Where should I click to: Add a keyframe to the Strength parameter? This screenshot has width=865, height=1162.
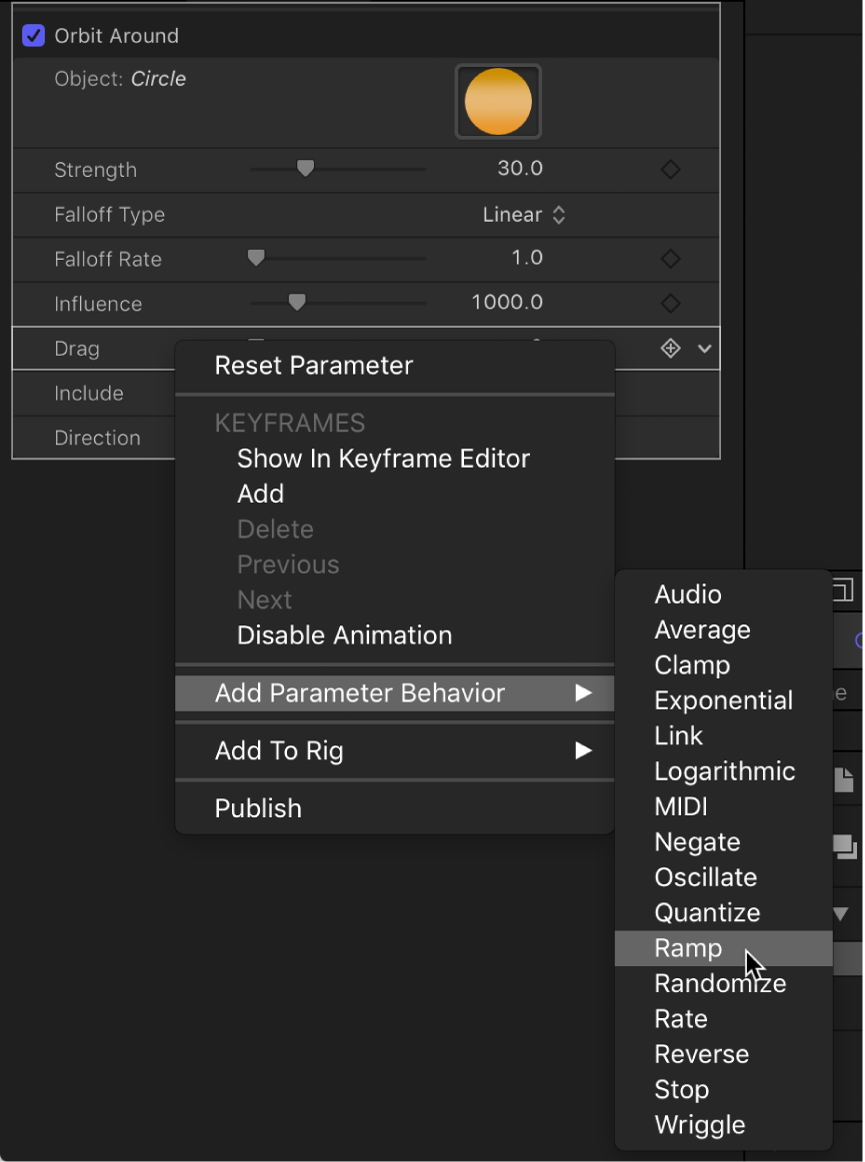coord(671,170)
